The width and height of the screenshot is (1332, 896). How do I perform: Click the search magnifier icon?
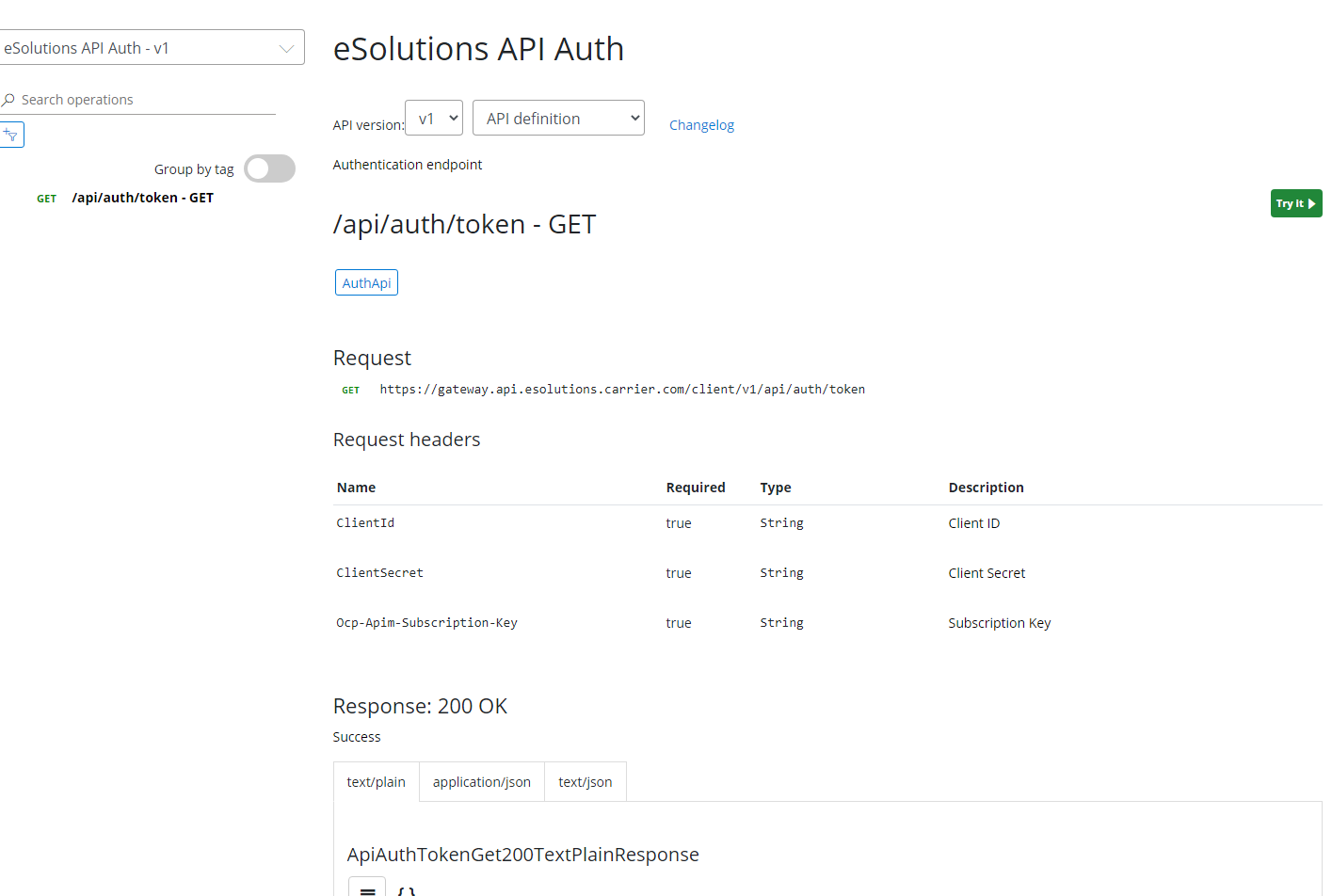8,100
